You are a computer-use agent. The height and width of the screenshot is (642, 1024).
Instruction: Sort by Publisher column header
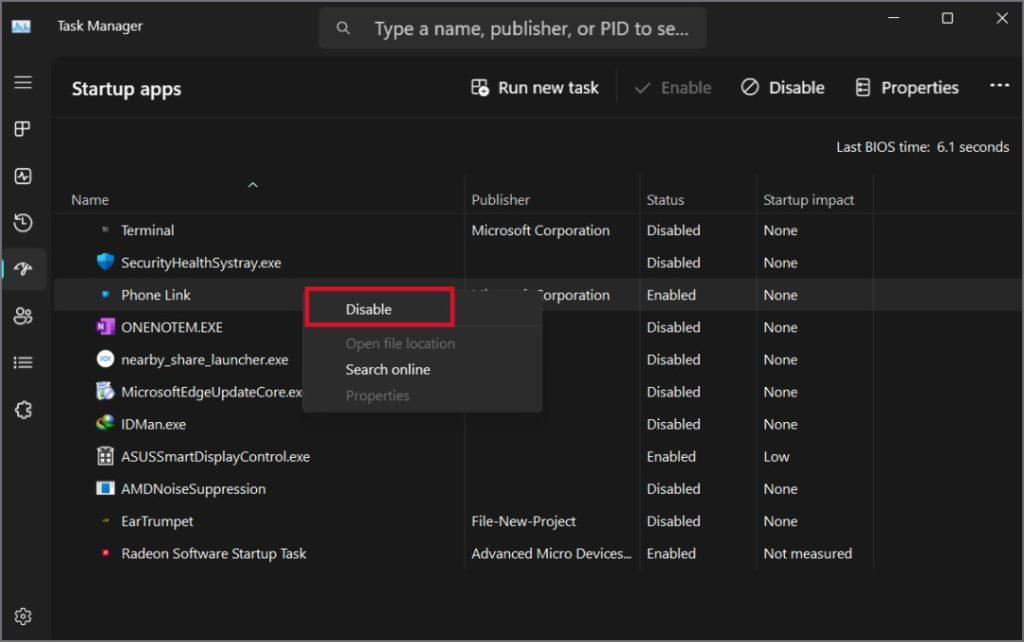[500, 199]
